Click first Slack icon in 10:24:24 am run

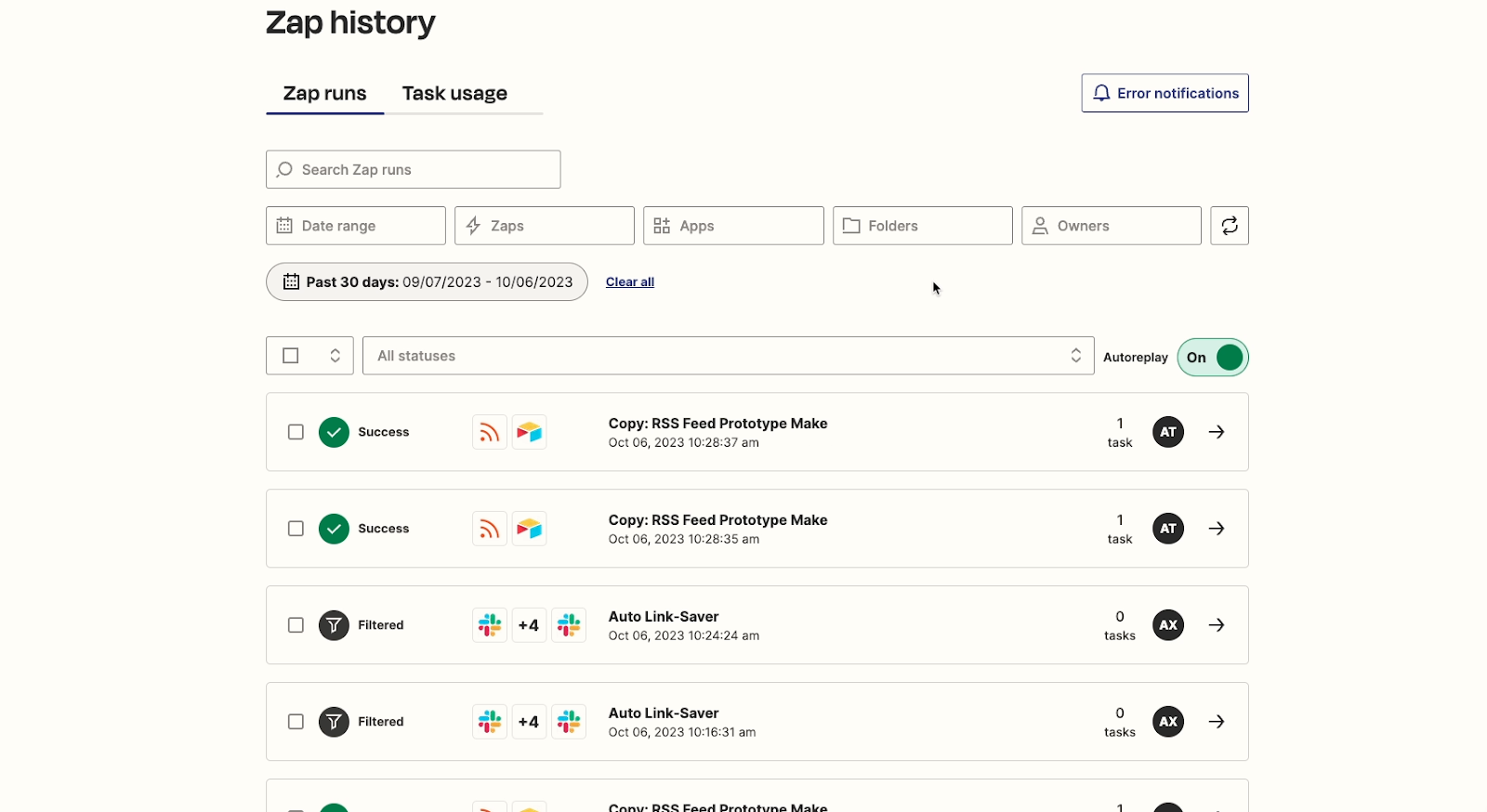(x=490, y=625)
